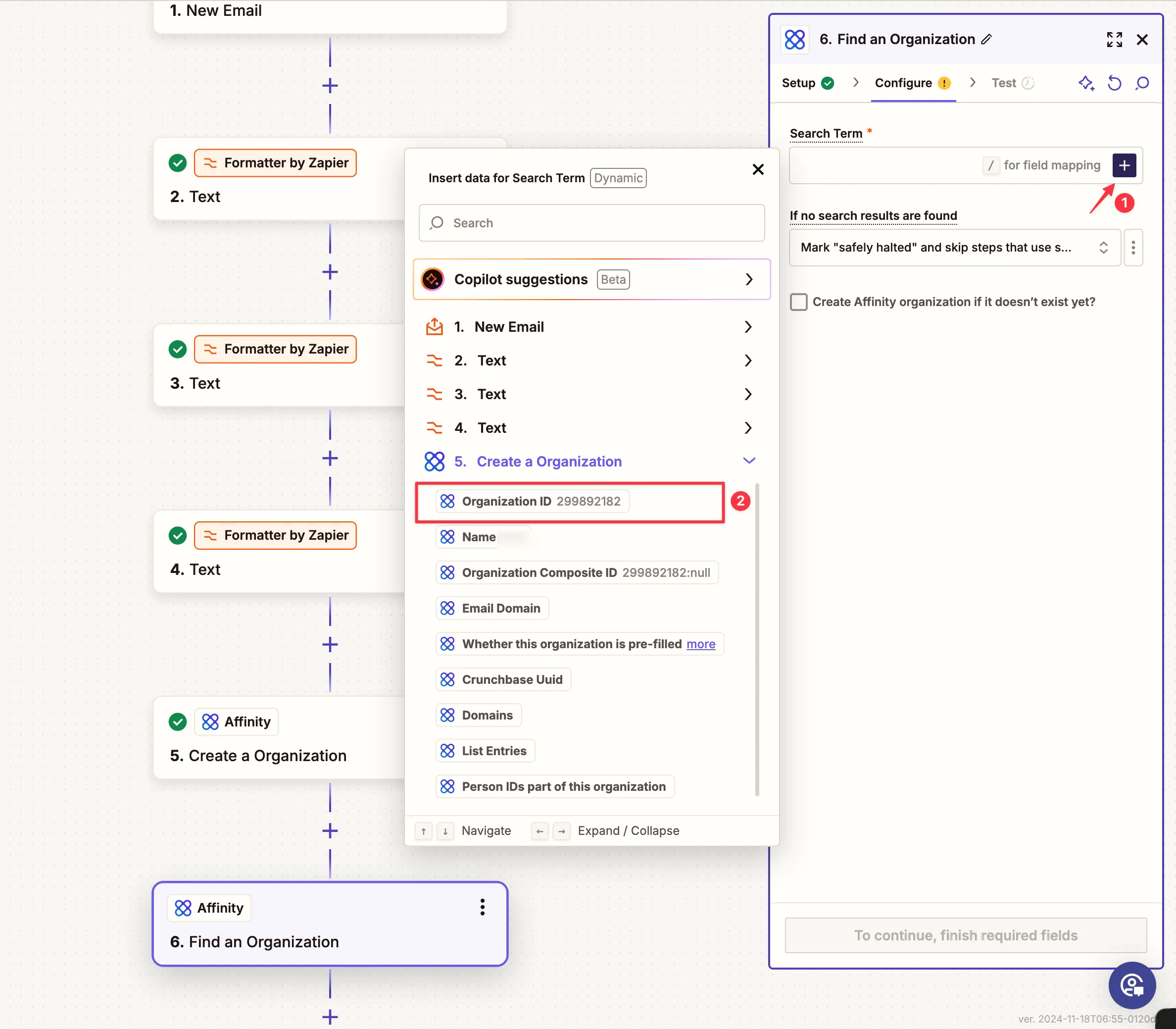1176x1029 pixels.
Task: Click the right arrow expand key hint
Action: (x=561, y=831)
